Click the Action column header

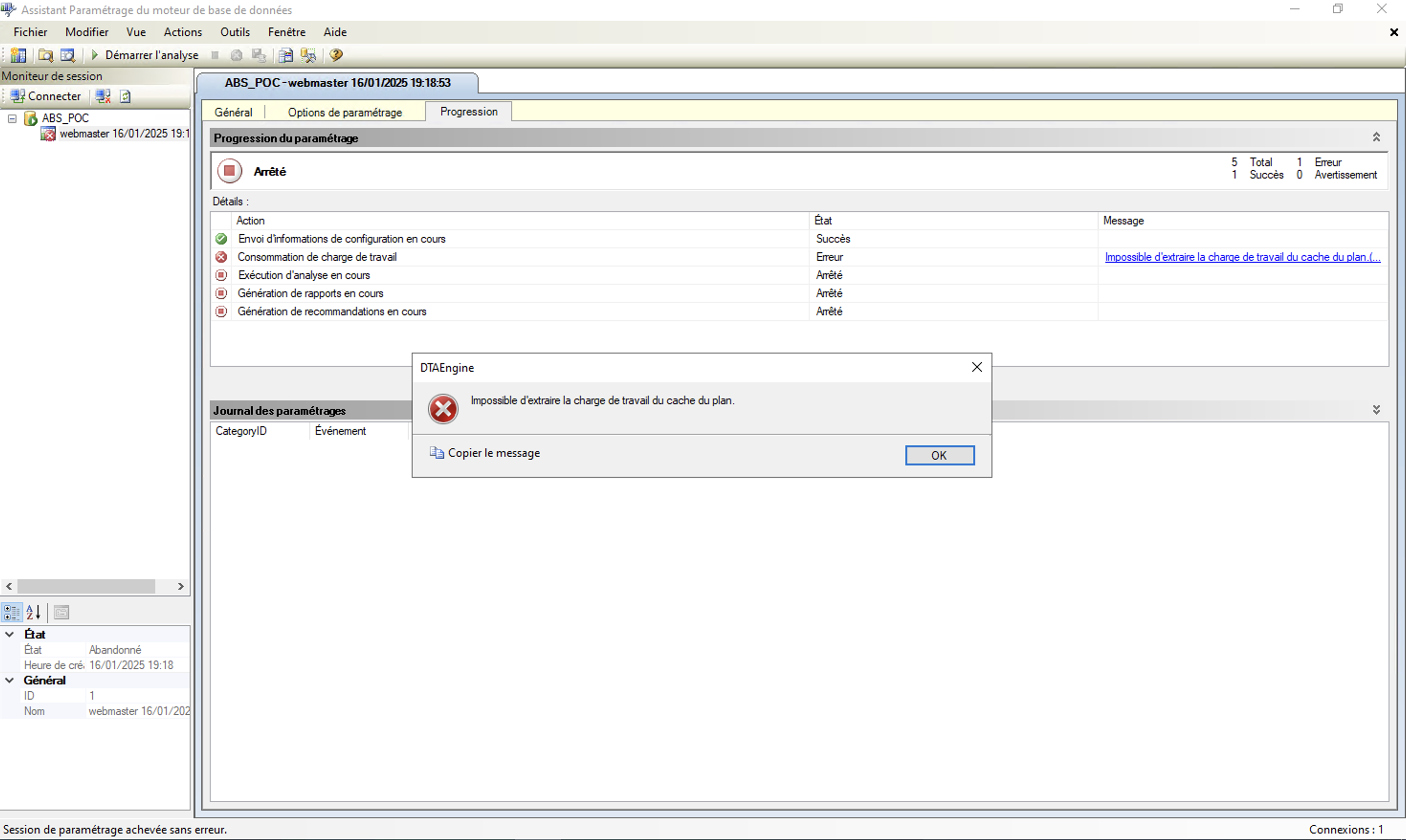[520, 221]
